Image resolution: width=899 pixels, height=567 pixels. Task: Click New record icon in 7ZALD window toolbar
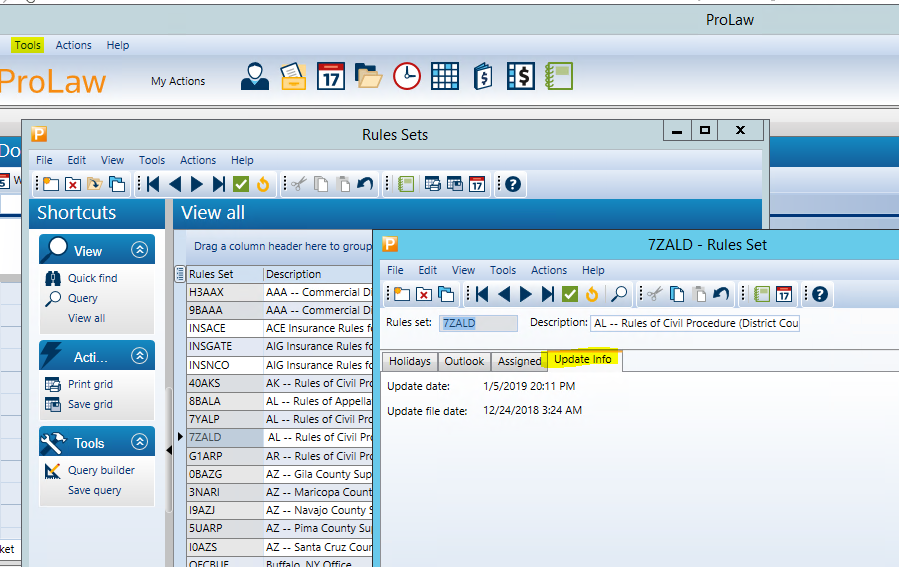[x=402, y=294]
